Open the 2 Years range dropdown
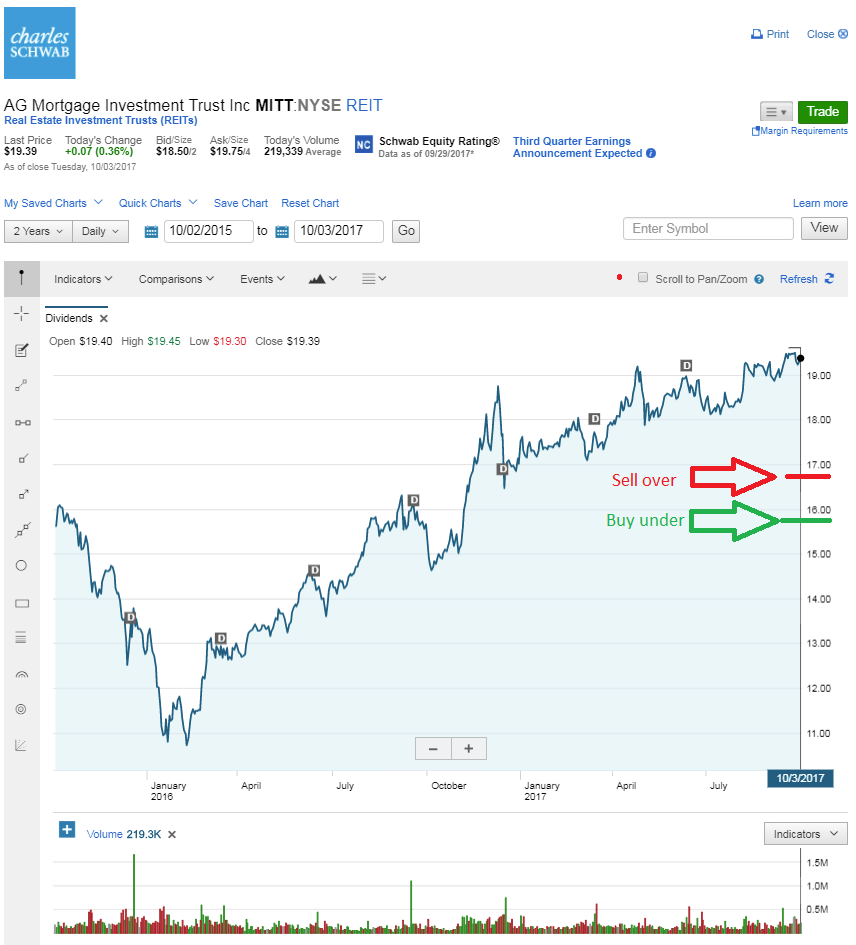Image resolution: width=856 pixels, height=945 pixels. coord(38,231)
